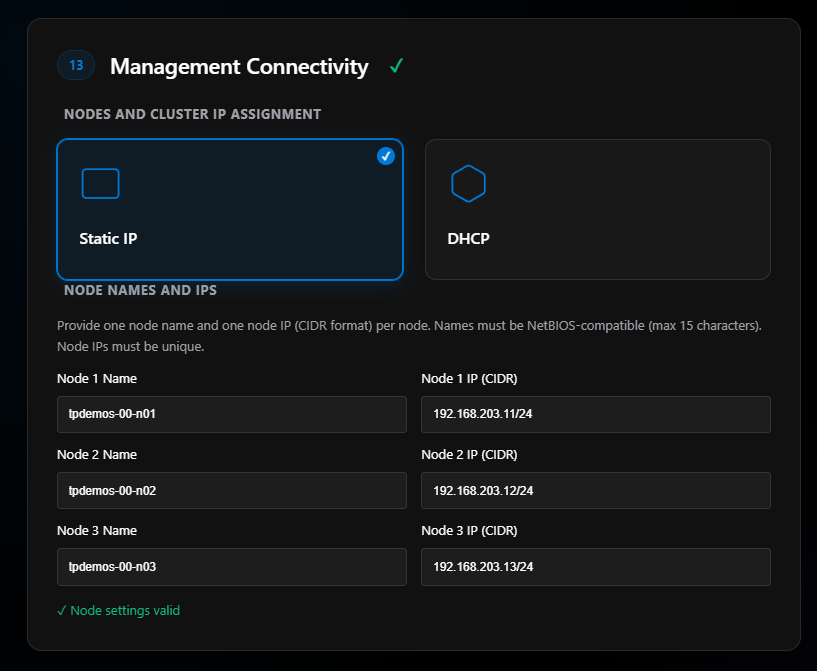Image resolution: width=817 pixels, height=671 pixels.
Task: Click the Management Connectivity section heading
Action: [239, 67]
